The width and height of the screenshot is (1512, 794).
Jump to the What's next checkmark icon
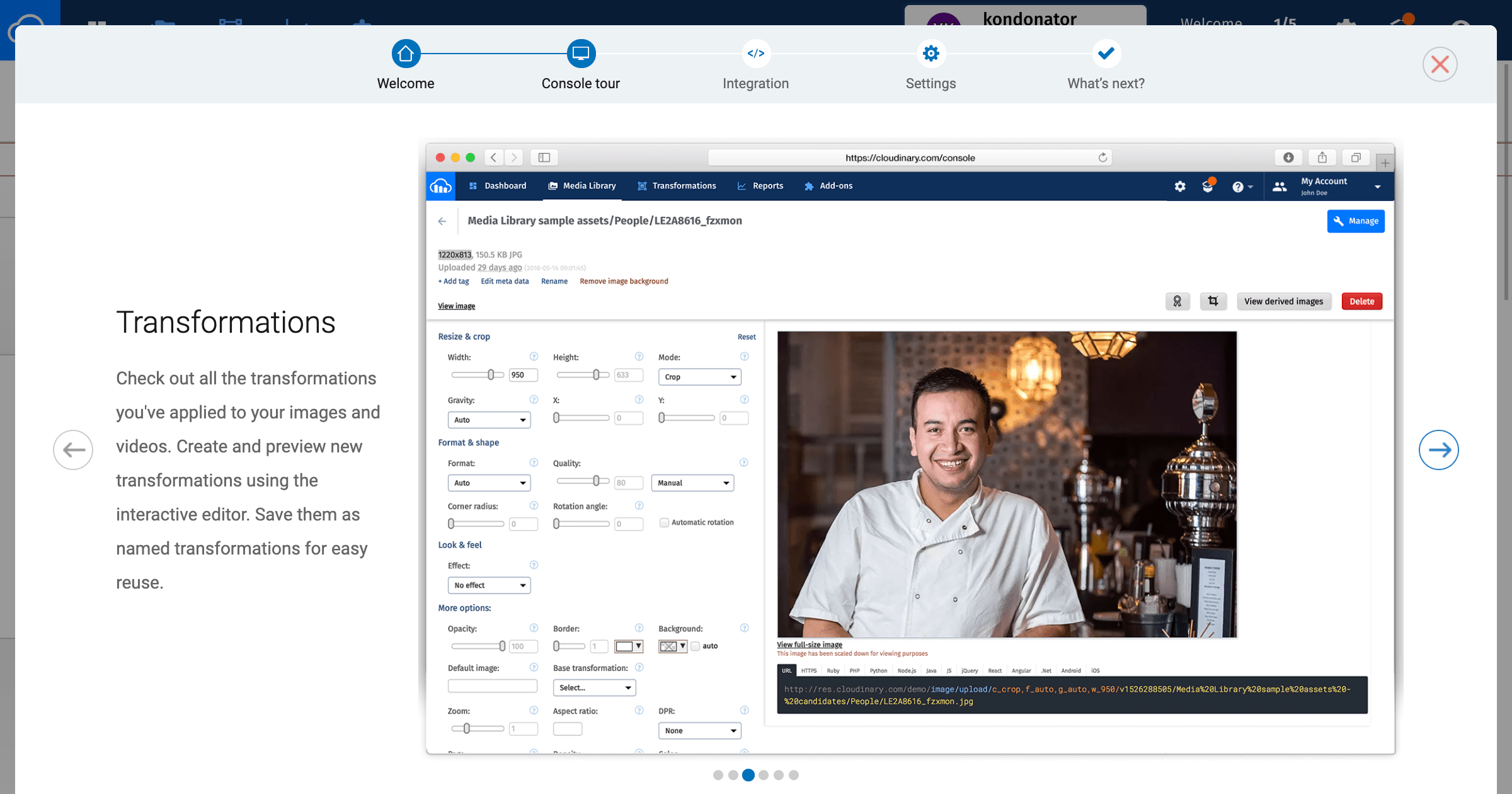tap(1106, 54)
